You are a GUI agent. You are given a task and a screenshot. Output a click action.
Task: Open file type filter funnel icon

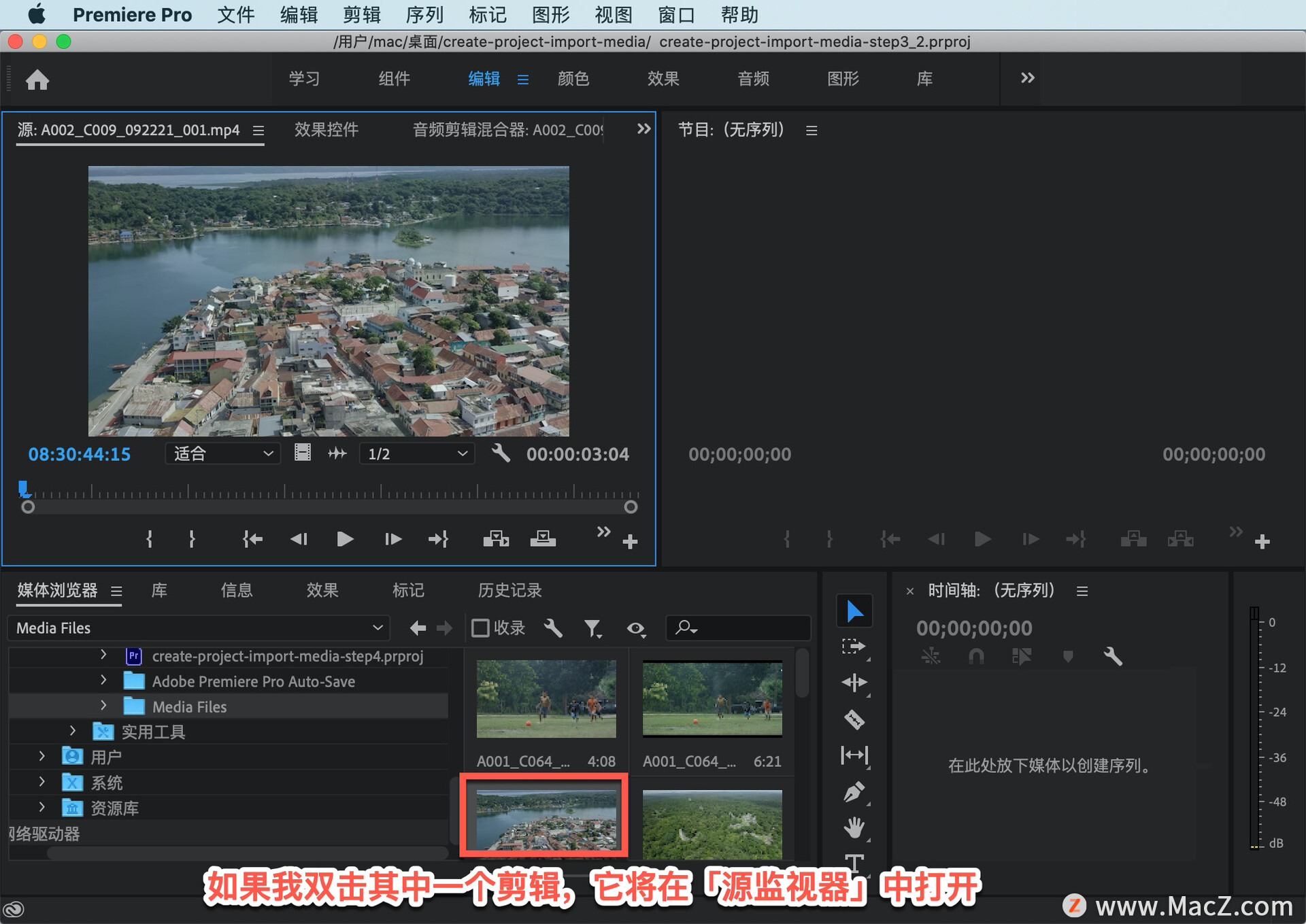[593, 628]
